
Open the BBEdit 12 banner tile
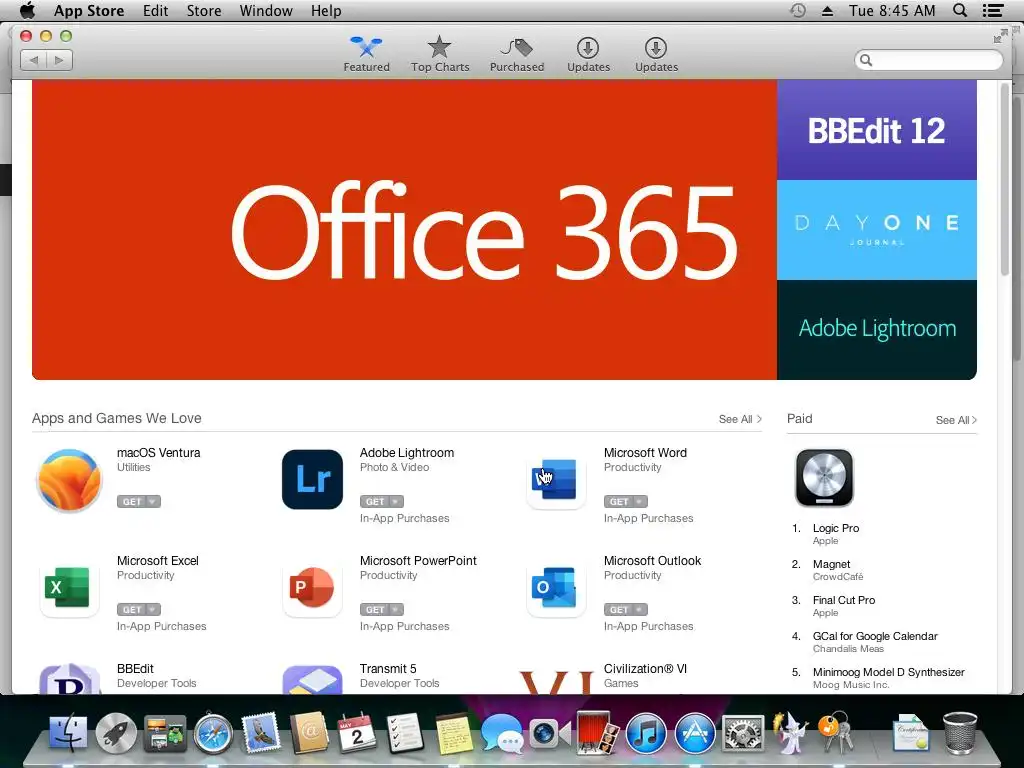(x=876, y=130)
